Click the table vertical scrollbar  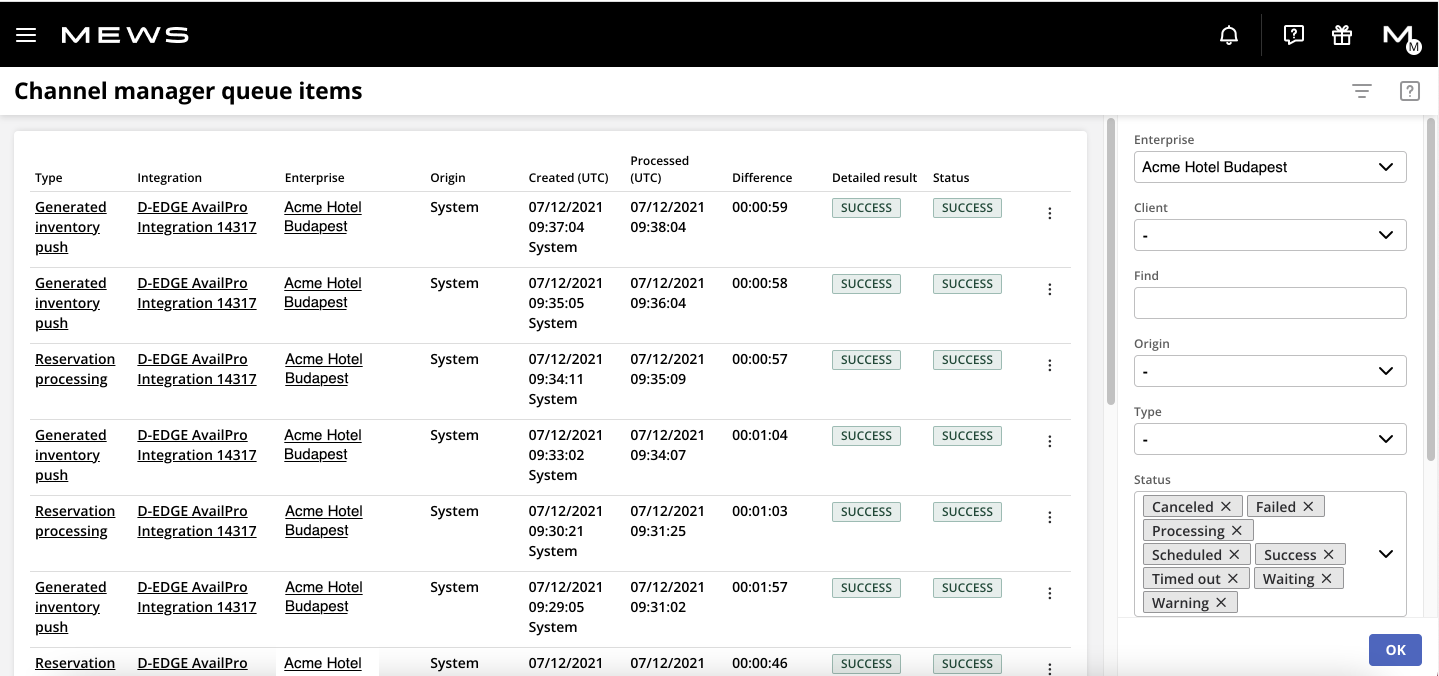(1110, 262)
